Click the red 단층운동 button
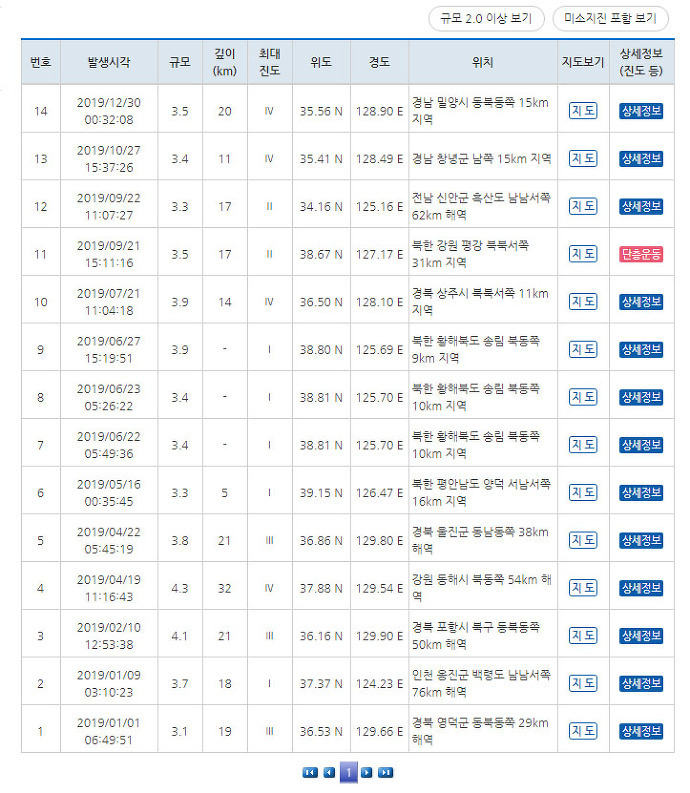This screenshot has height=793, width=690. [x=641, y=254]
